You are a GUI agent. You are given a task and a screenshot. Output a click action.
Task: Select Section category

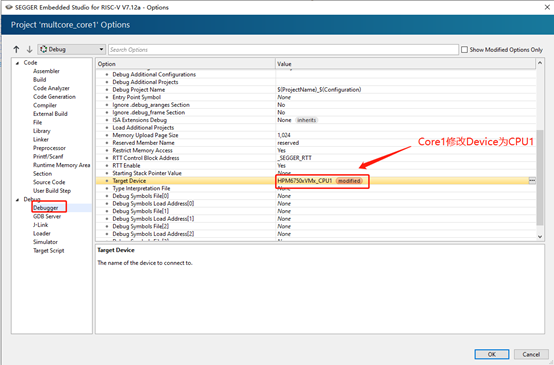(42, 173)
